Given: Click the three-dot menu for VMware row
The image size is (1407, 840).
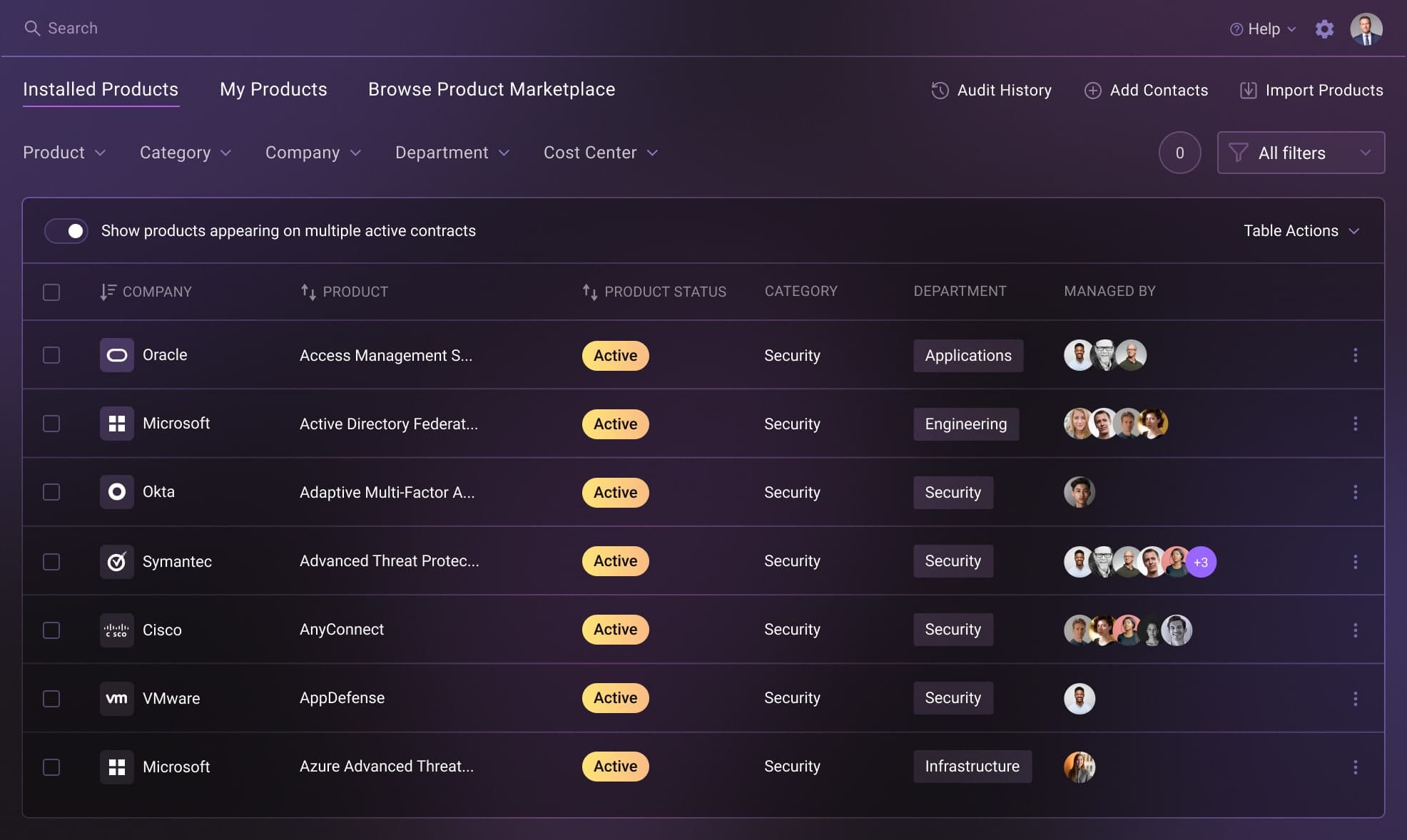Looking at the screenshot, I should pos(1355,699).
